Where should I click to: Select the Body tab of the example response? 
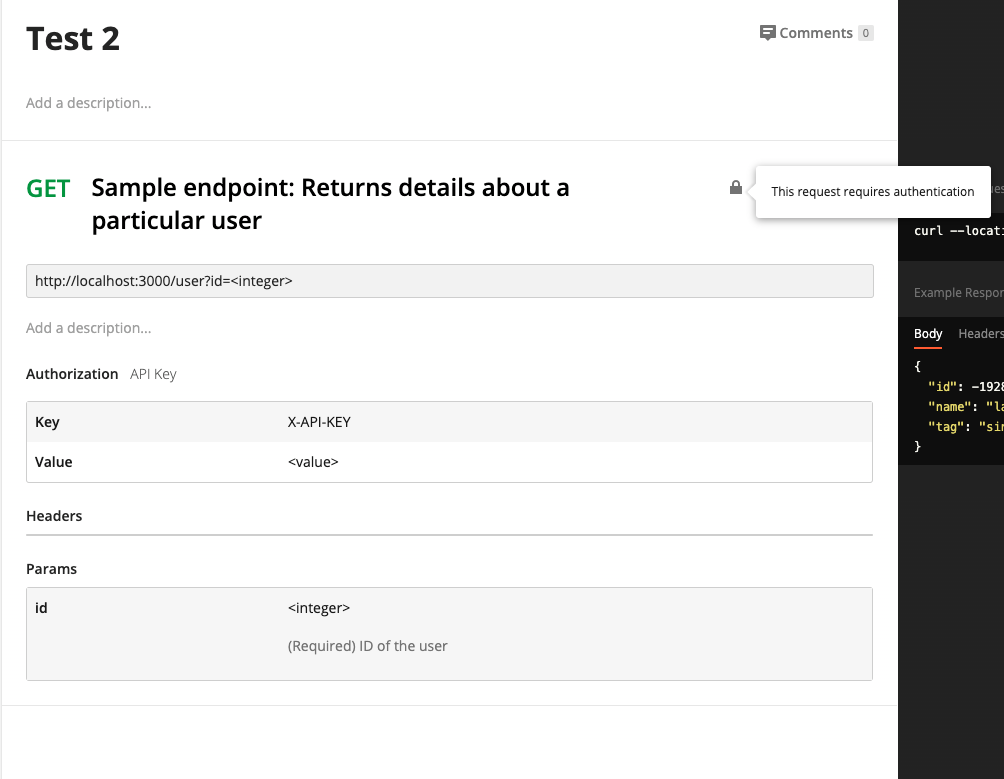[927, 333]
